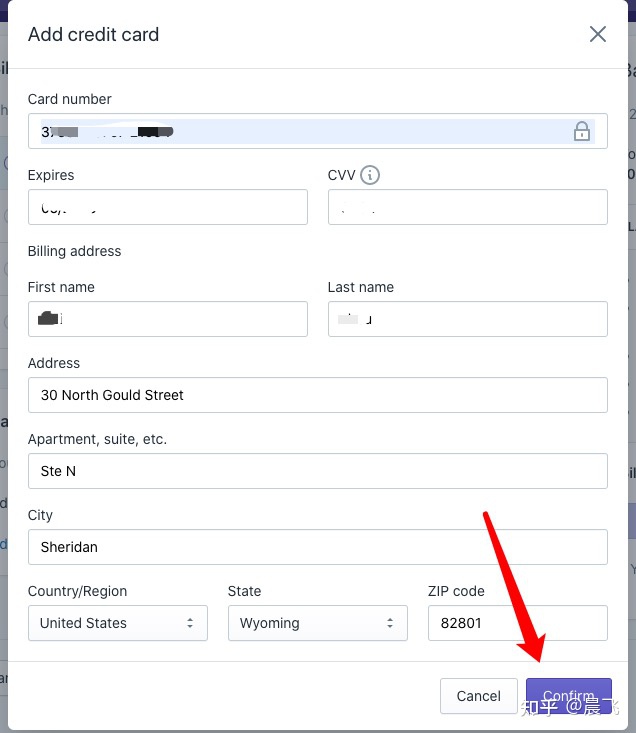Open the Country/Region dropdown
This screenshot has width=636, height=733.
pos(118,623)
